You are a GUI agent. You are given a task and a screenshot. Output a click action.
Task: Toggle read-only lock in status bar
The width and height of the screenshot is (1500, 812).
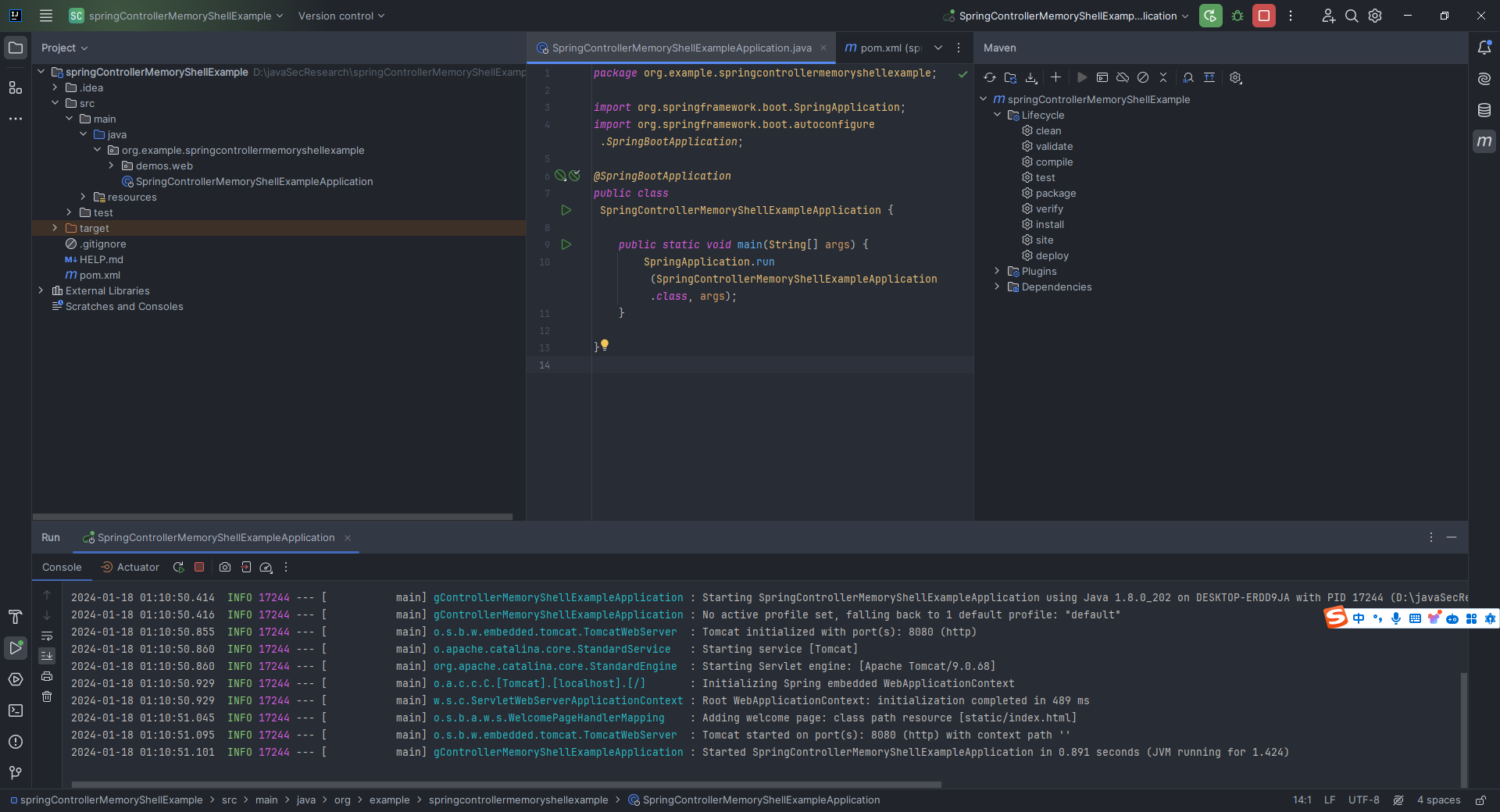click(x=1480, y=800)
